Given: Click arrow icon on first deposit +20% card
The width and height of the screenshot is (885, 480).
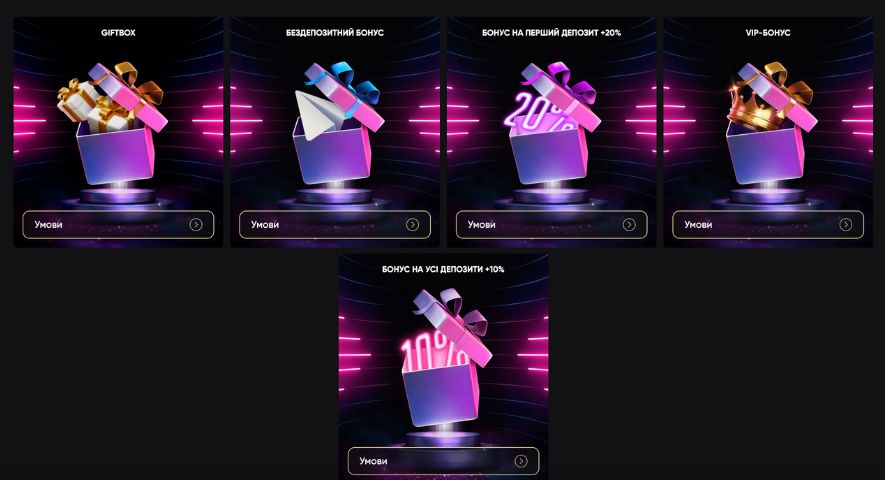Looking at the screenshot, I should (629, 225).
